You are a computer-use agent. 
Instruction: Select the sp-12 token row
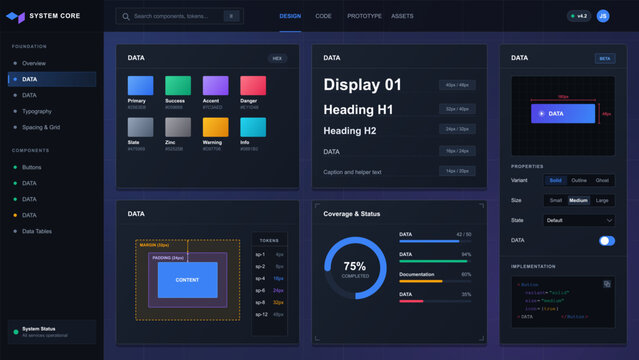click(269, 315)
